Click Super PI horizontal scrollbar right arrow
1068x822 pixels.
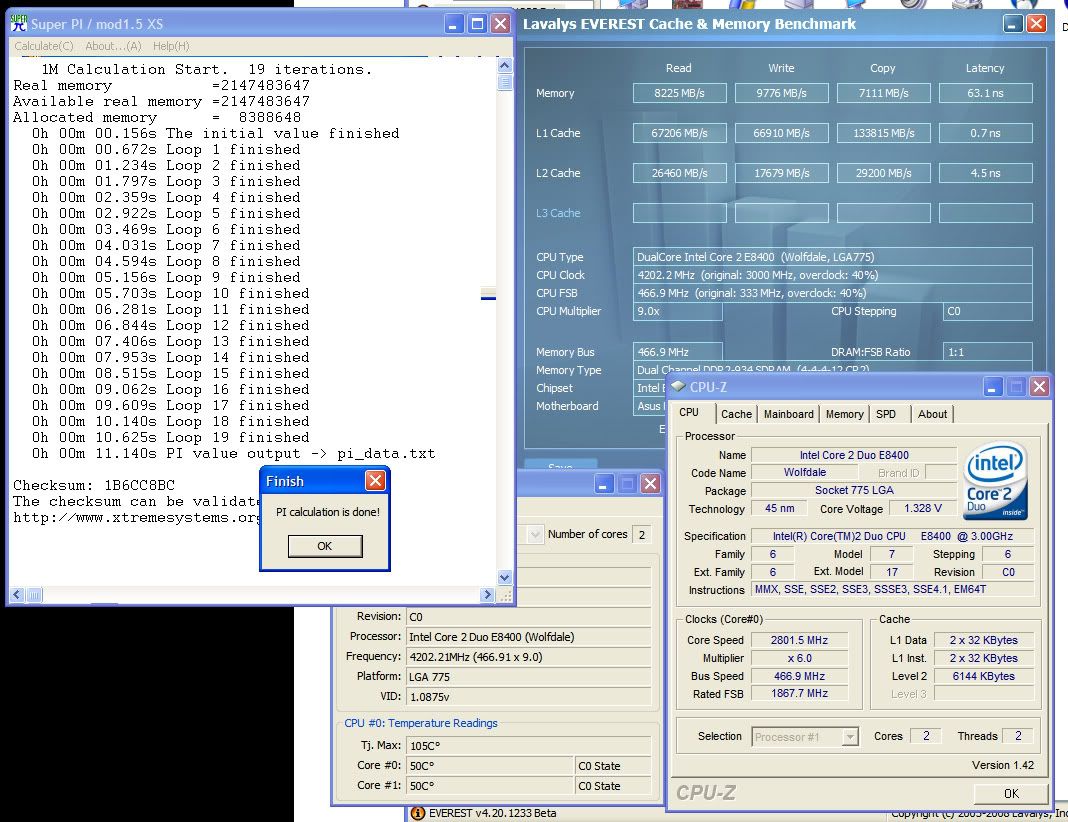tap(487, 595)
